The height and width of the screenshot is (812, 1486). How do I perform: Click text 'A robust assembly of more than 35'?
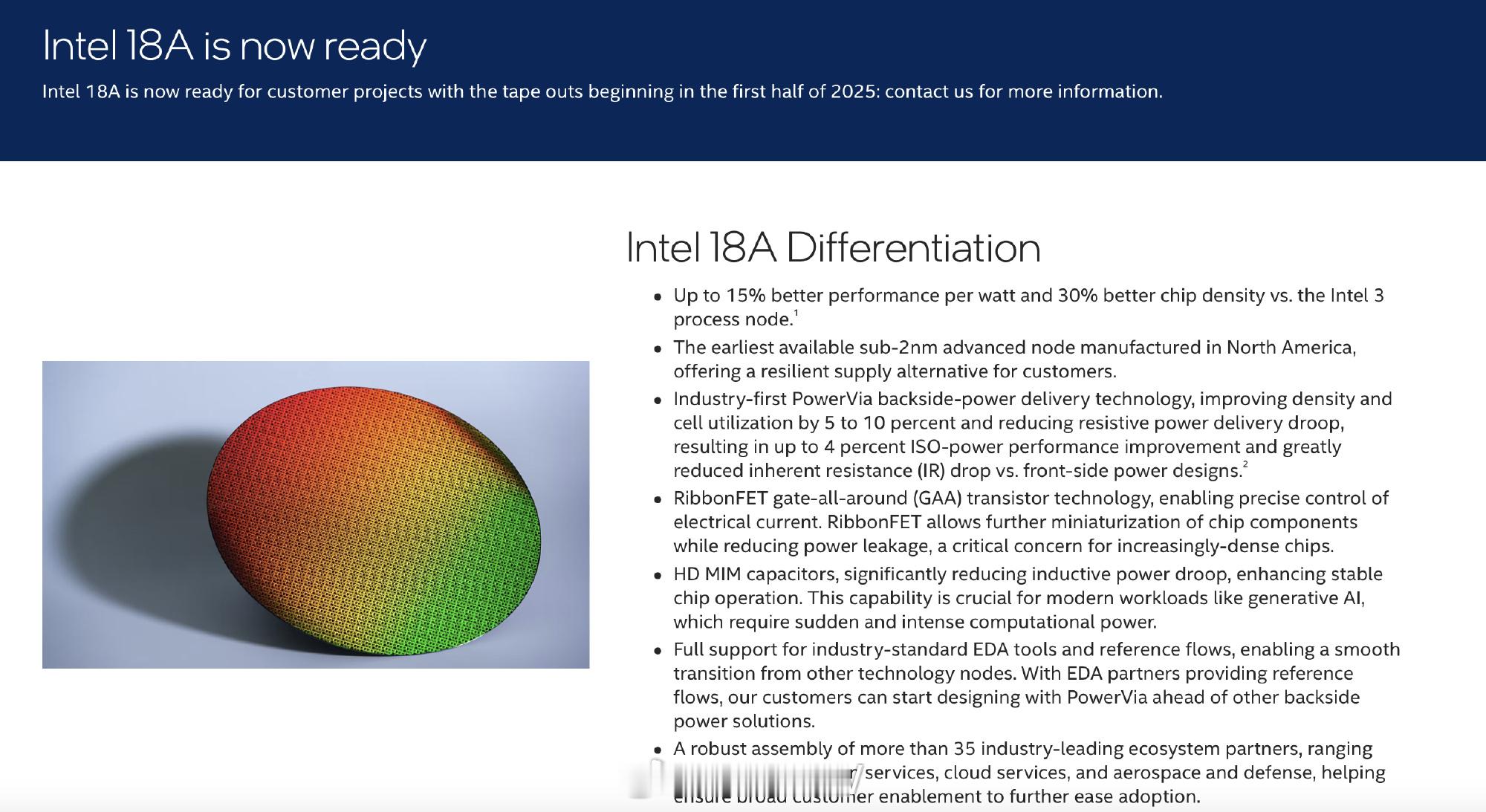tap(825, 749)
